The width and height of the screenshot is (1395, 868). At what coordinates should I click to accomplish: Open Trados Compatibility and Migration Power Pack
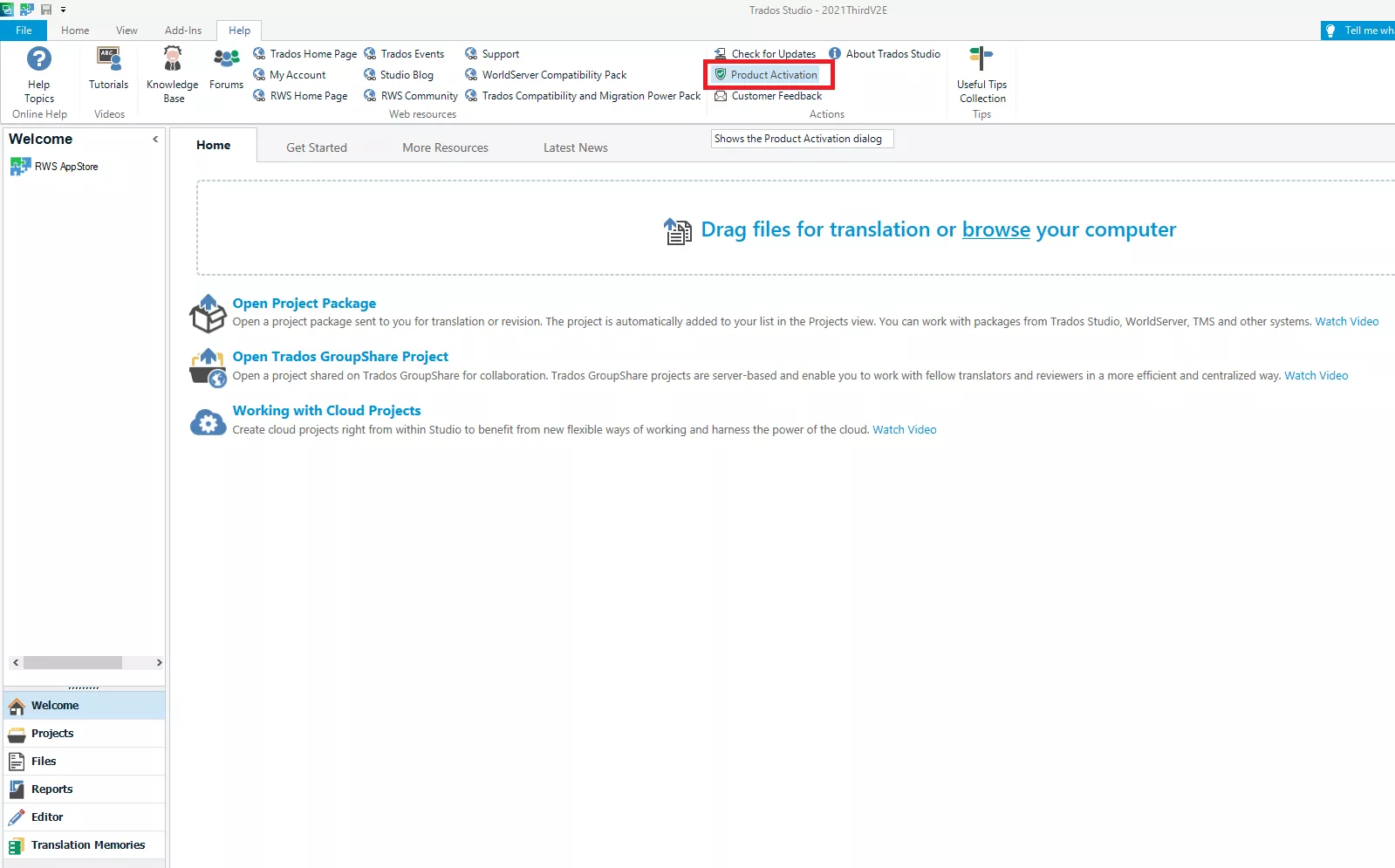583,96
